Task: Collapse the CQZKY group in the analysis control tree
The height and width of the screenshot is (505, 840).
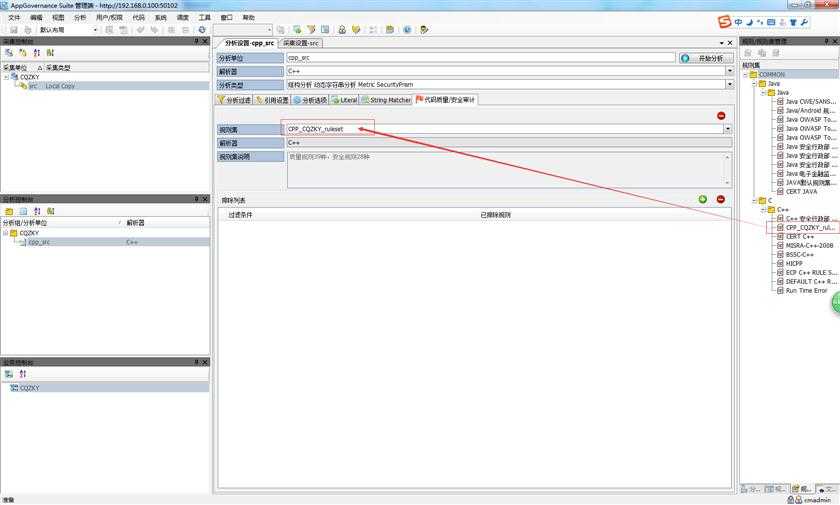Action: [6, 233]
